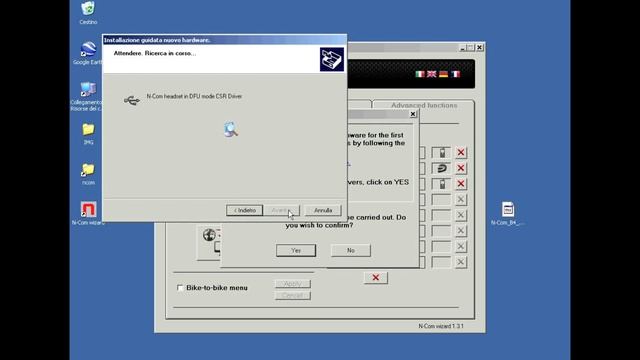Viewport: 640px width, 360px height.
Task: Click the 'Installazione guidata nuovo hardware' title bar
Action: 224,40
